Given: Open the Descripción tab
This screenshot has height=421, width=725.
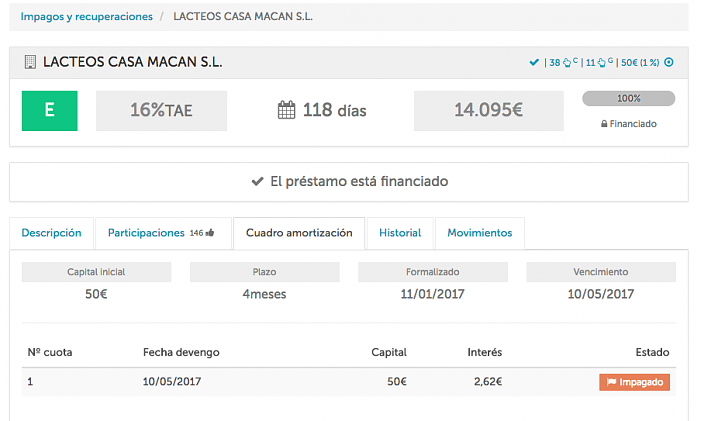Looking at the screenshot, I should pos(51,233).
